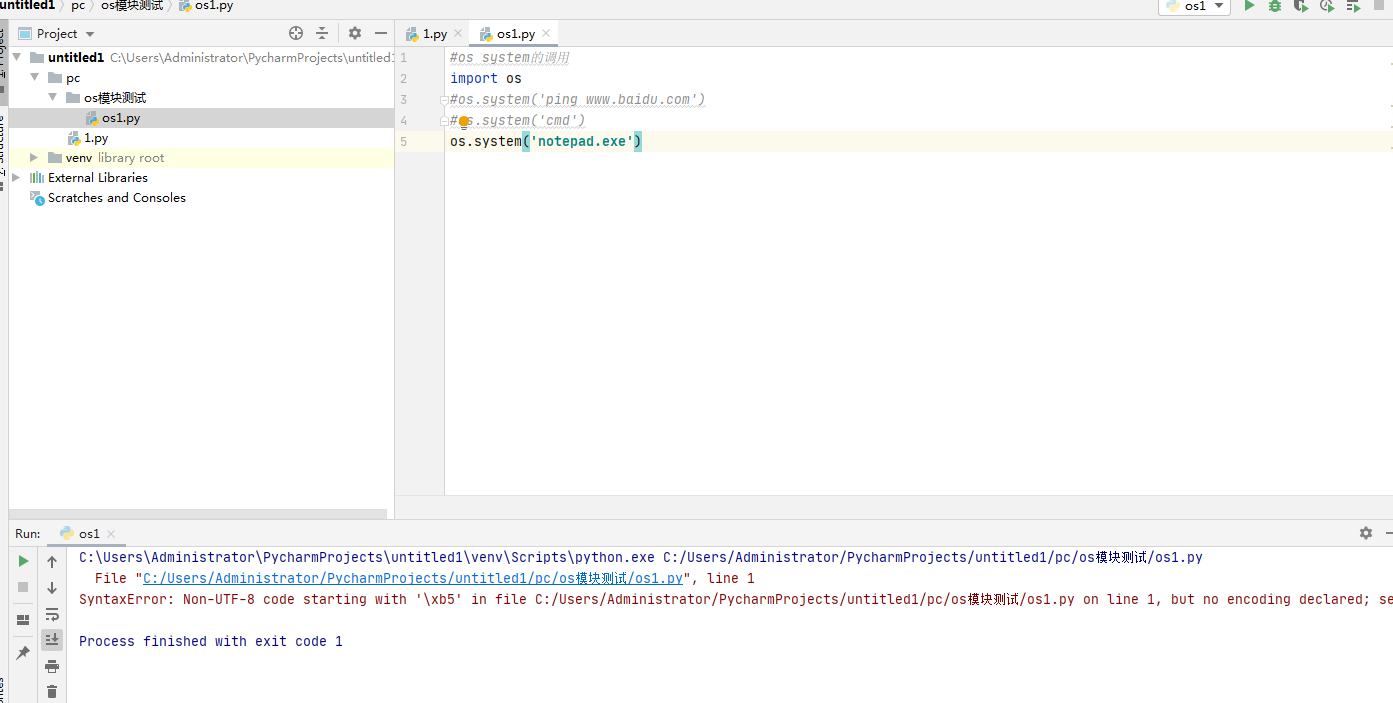
Task: Click the Stop button in Run panel
Action: 23,587
